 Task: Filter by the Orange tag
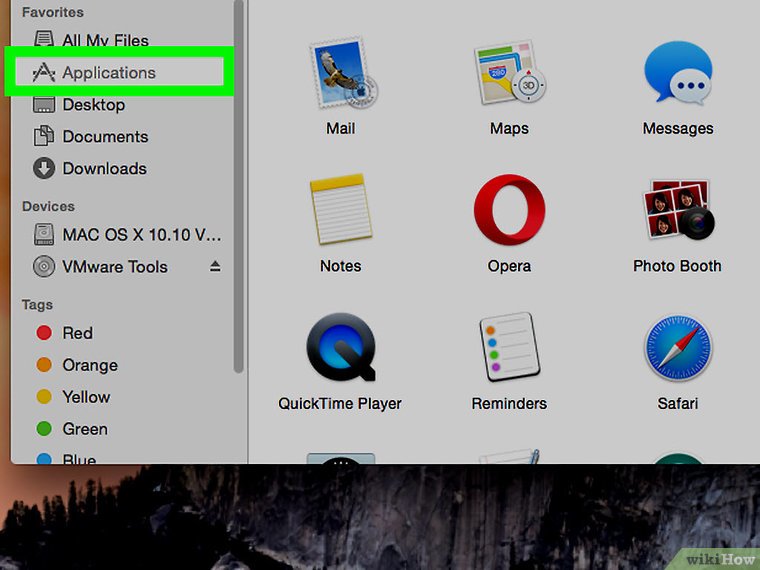click(89, 365)
